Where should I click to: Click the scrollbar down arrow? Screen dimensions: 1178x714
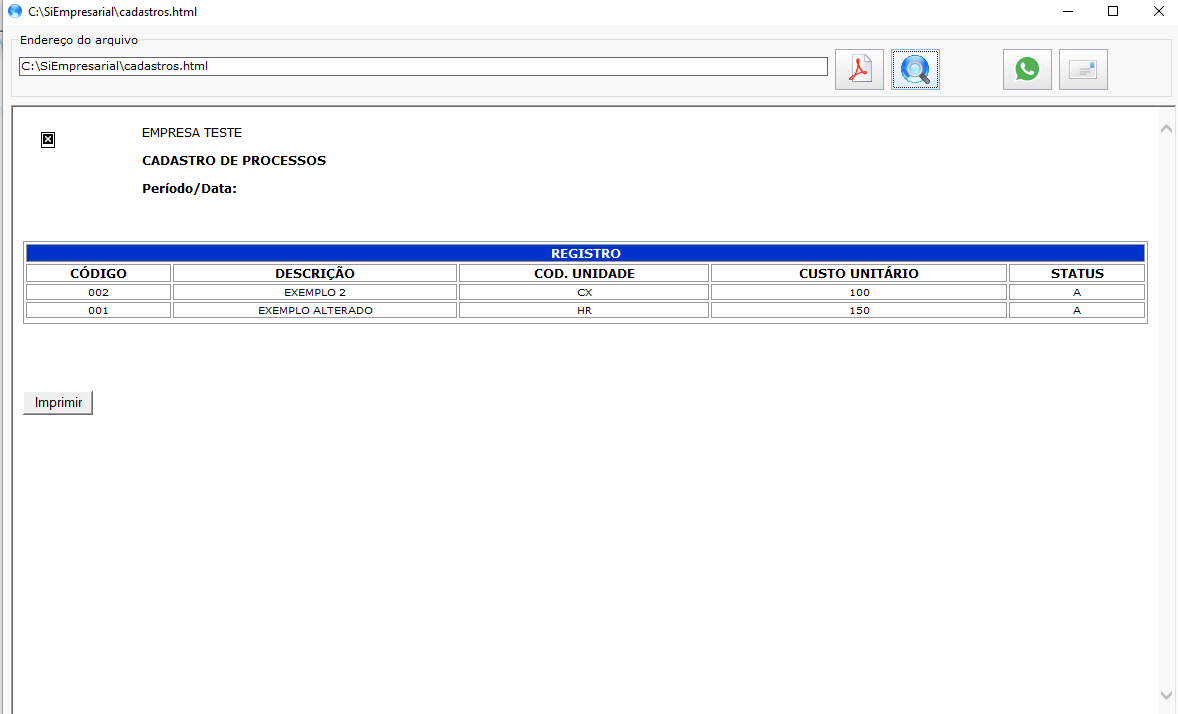(x=1166, y=695)
